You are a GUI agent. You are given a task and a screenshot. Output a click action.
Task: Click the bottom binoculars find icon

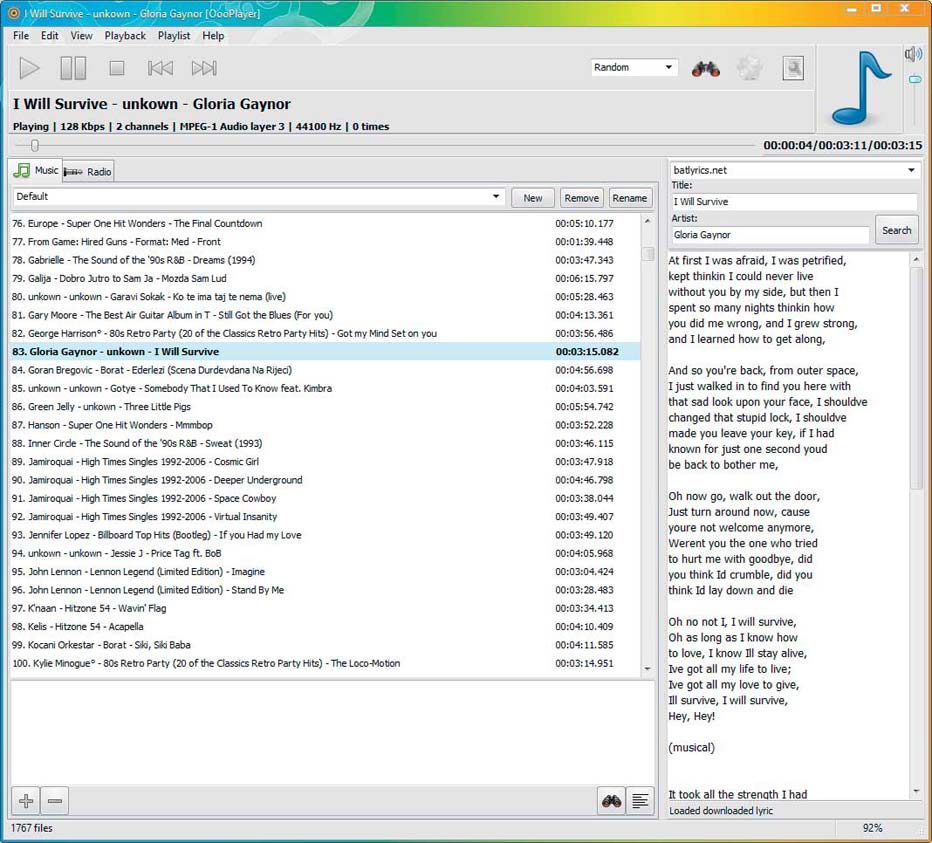(x=611, y=801)
